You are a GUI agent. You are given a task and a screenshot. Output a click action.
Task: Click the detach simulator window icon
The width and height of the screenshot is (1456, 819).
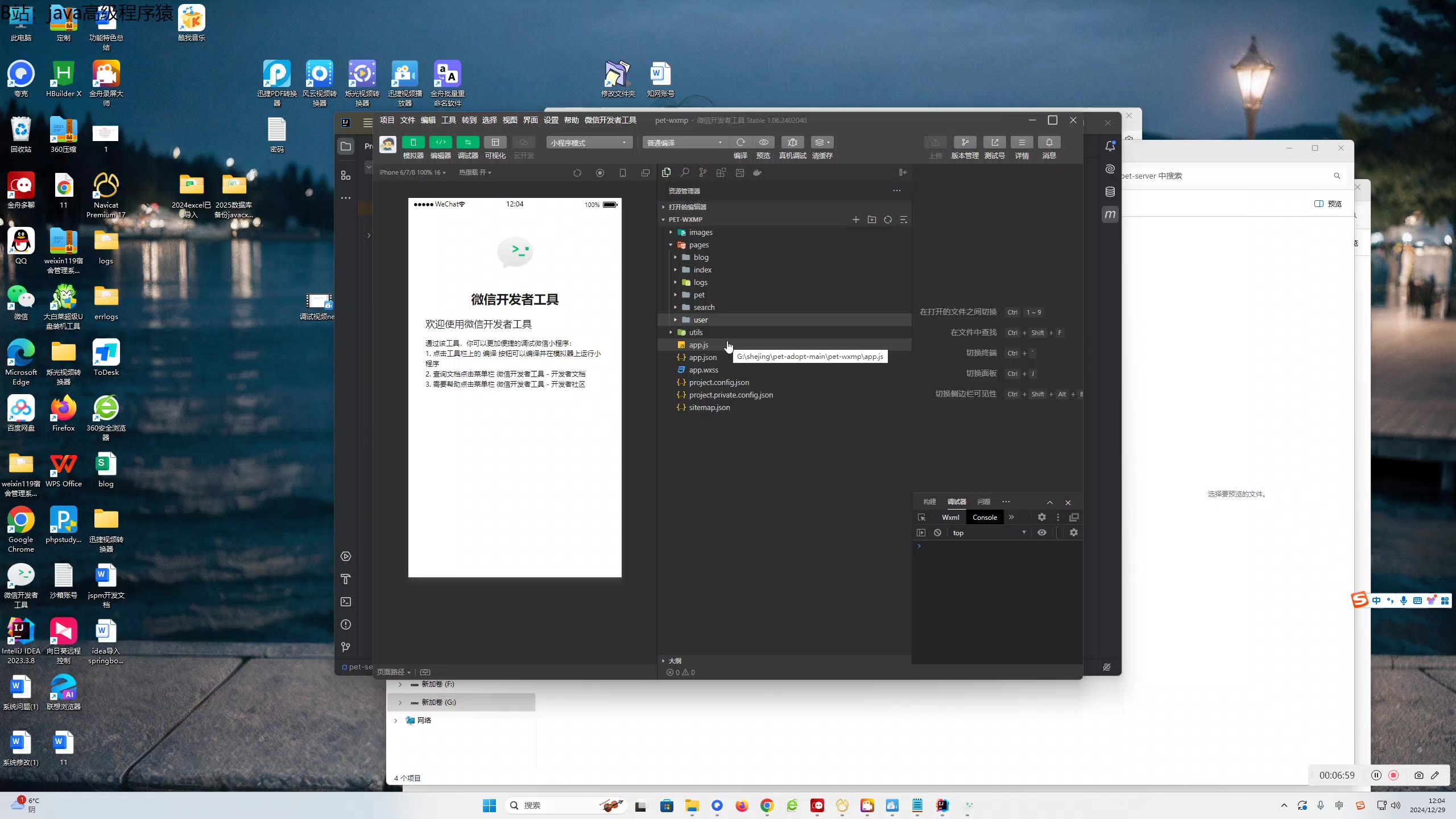646,173
